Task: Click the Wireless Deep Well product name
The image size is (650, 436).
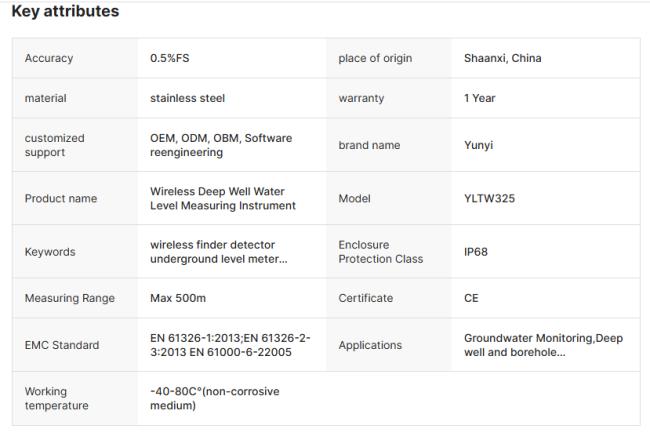Action: [222, 198]
